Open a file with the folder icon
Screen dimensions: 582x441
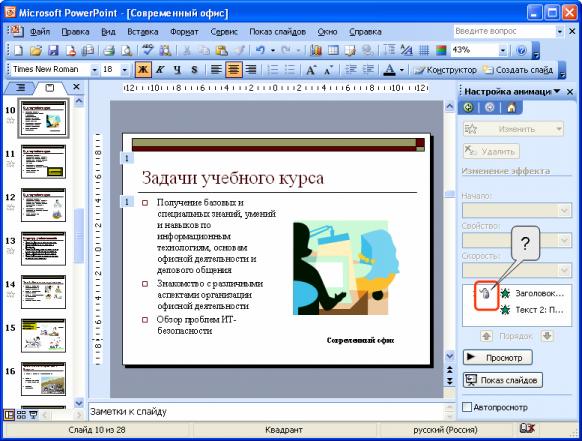pos(36,50)
